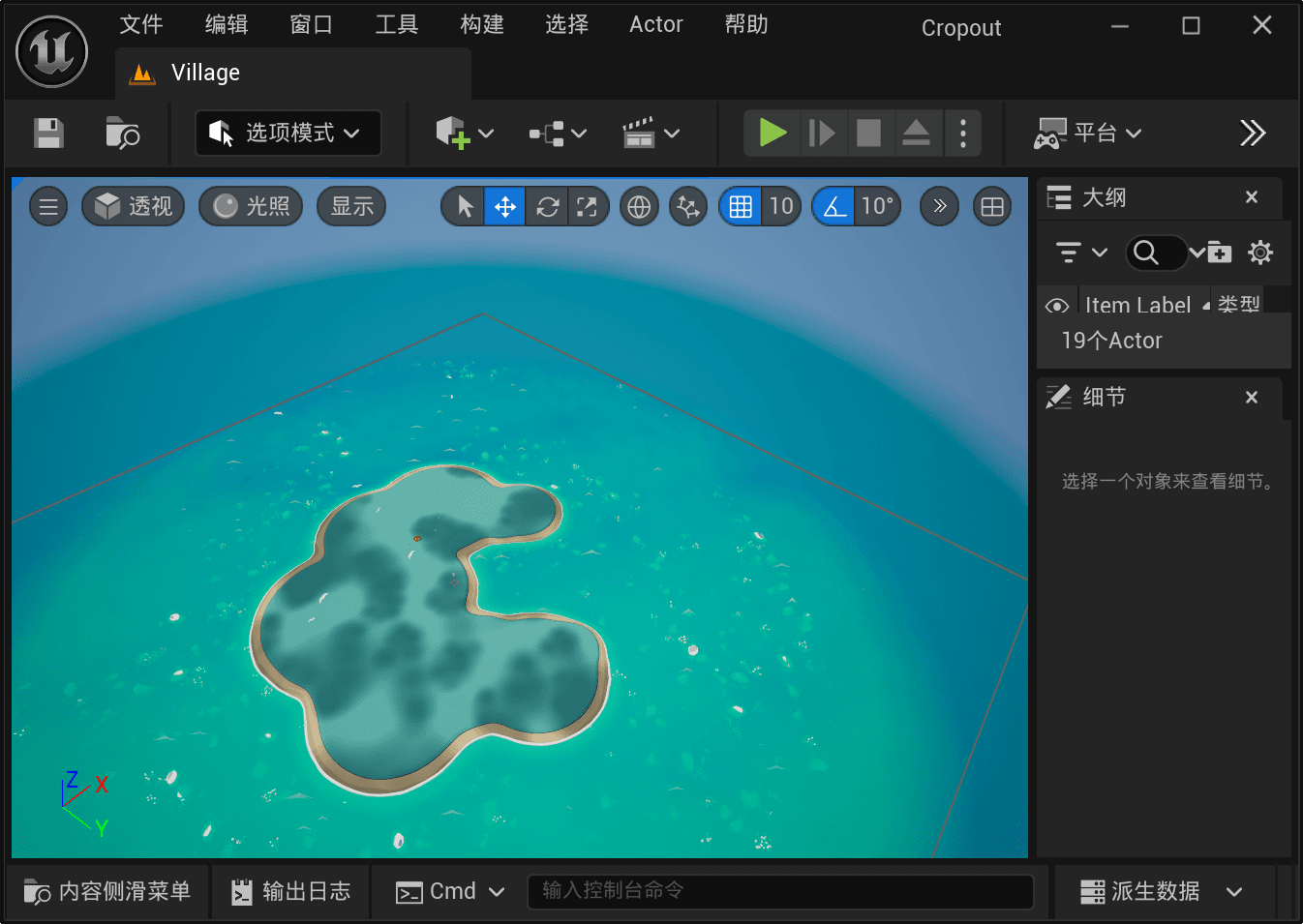1303x924 pixels.
Task: Expand viewport toolbar overflow arrows
Action: pyautogui.click(x=939, y=206)
